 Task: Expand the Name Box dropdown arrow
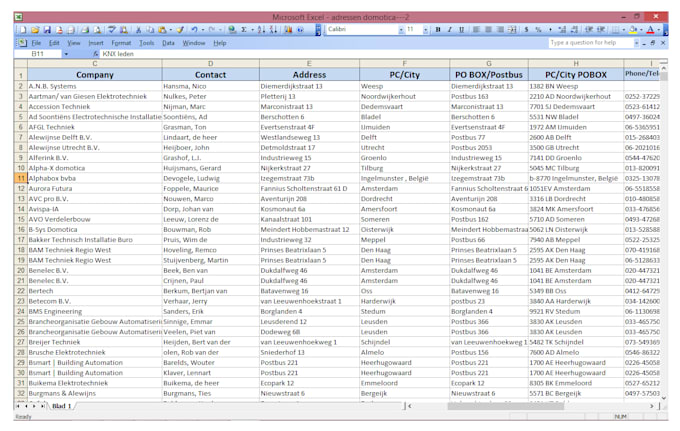pos(66,54)
